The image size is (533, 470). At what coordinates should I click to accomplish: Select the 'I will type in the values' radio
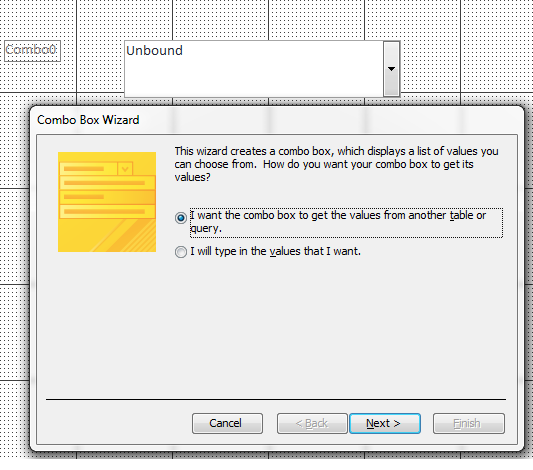(x=180, y=252)
